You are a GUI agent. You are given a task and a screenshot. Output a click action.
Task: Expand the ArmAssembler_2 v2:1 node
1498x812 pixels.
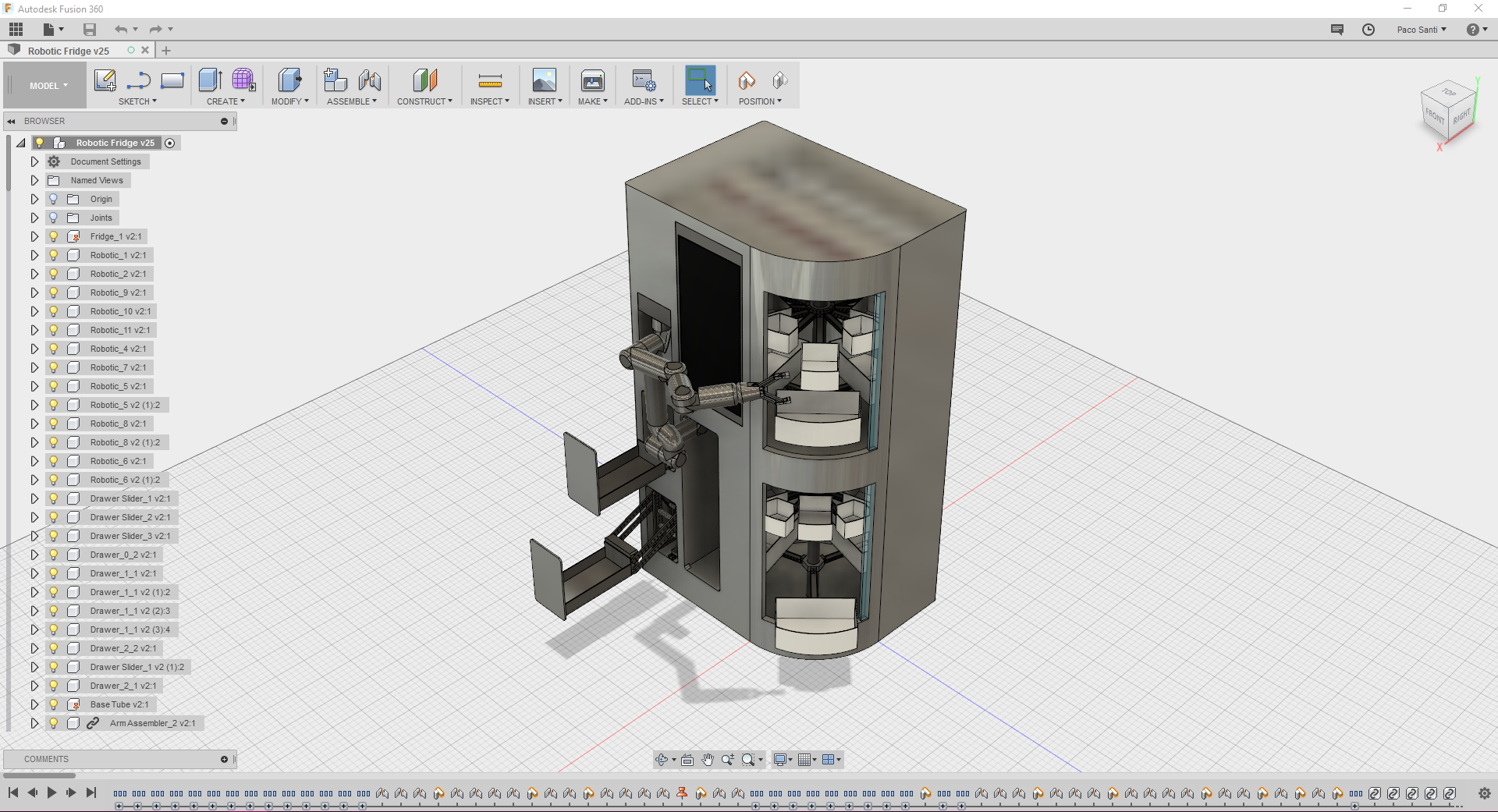click(34, 723)
